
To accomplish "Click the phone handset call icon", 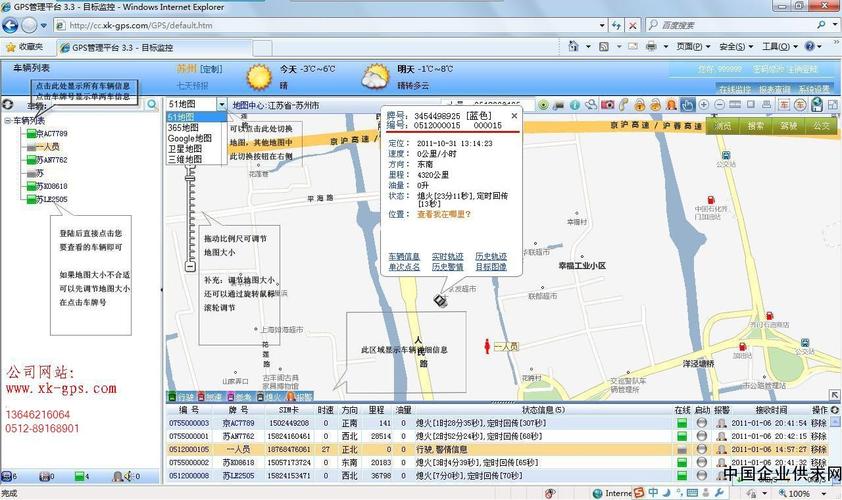I will pyautogui.click(x=623, y=105).
